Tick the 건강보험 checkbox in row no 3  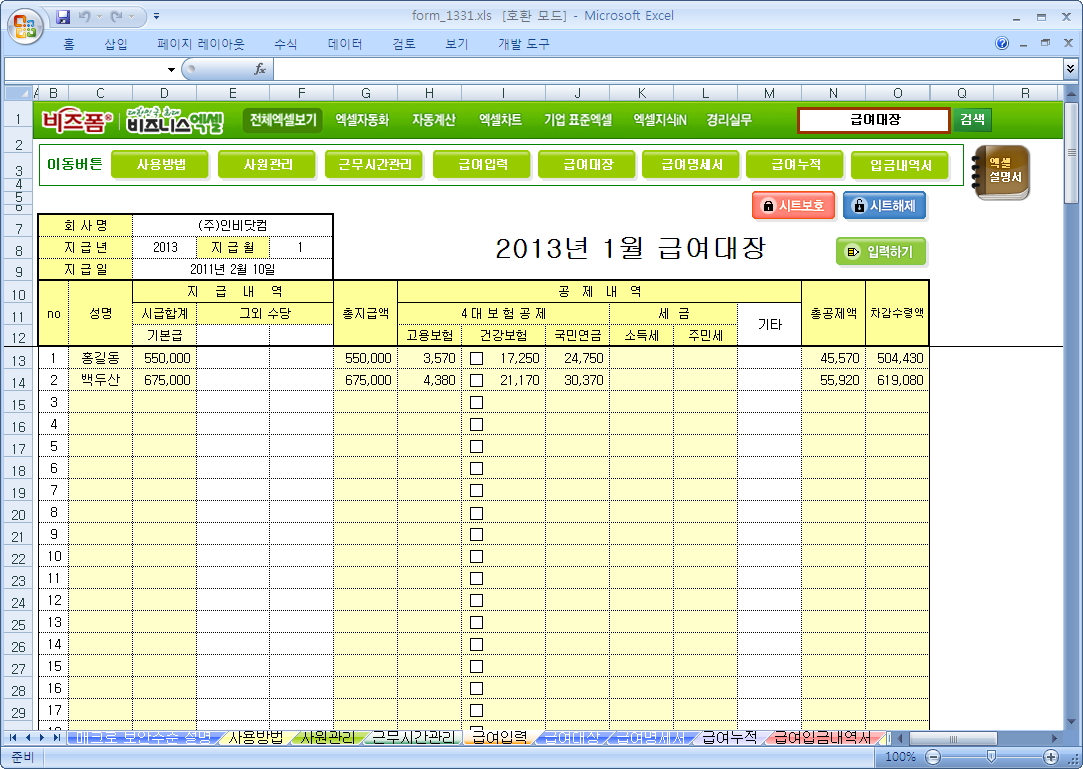click(x=477, y=402)
